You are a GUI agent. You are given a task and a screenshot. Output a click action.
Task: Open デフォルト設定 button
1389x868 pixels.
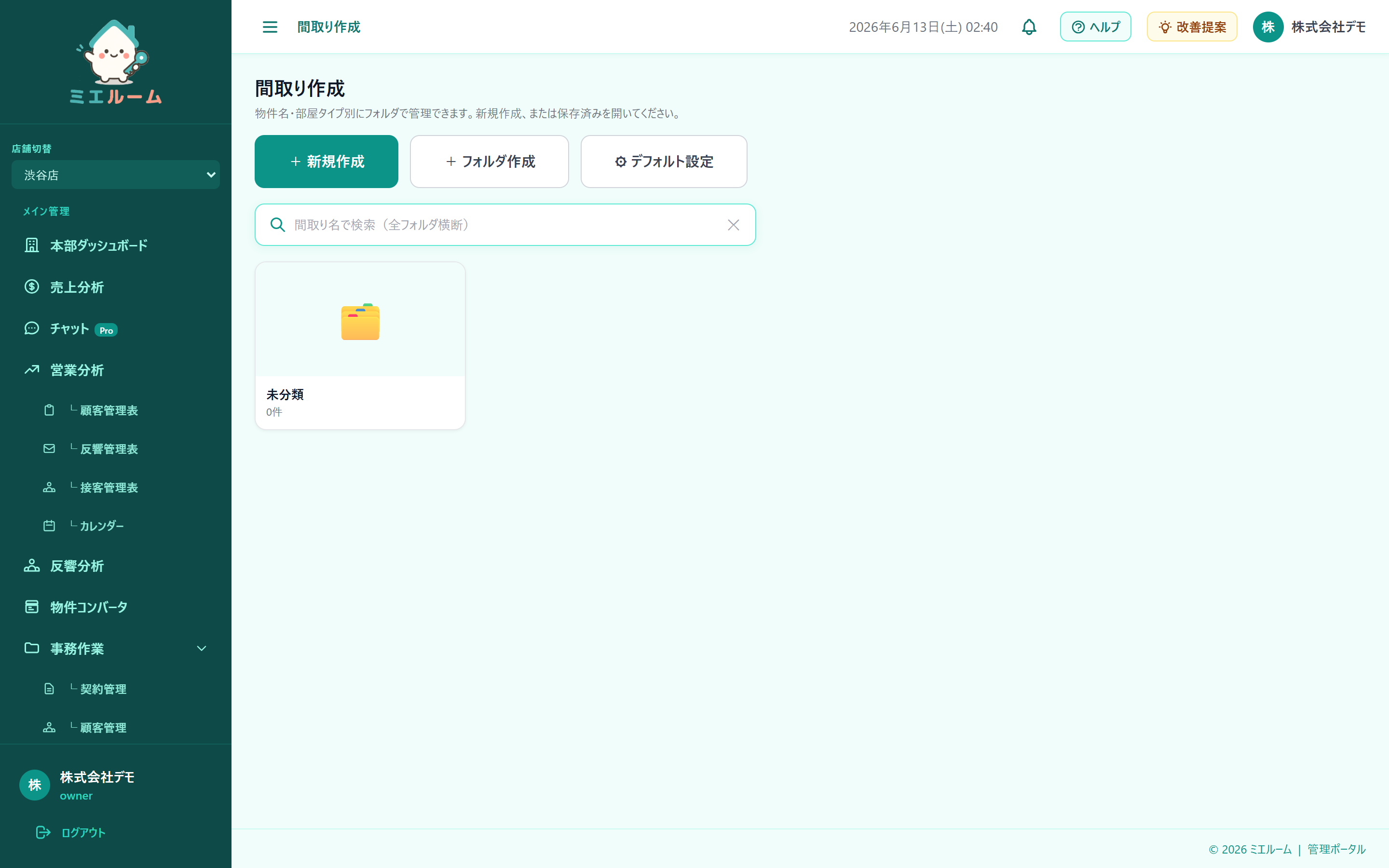pyautogui.click(x=664, y=162)
